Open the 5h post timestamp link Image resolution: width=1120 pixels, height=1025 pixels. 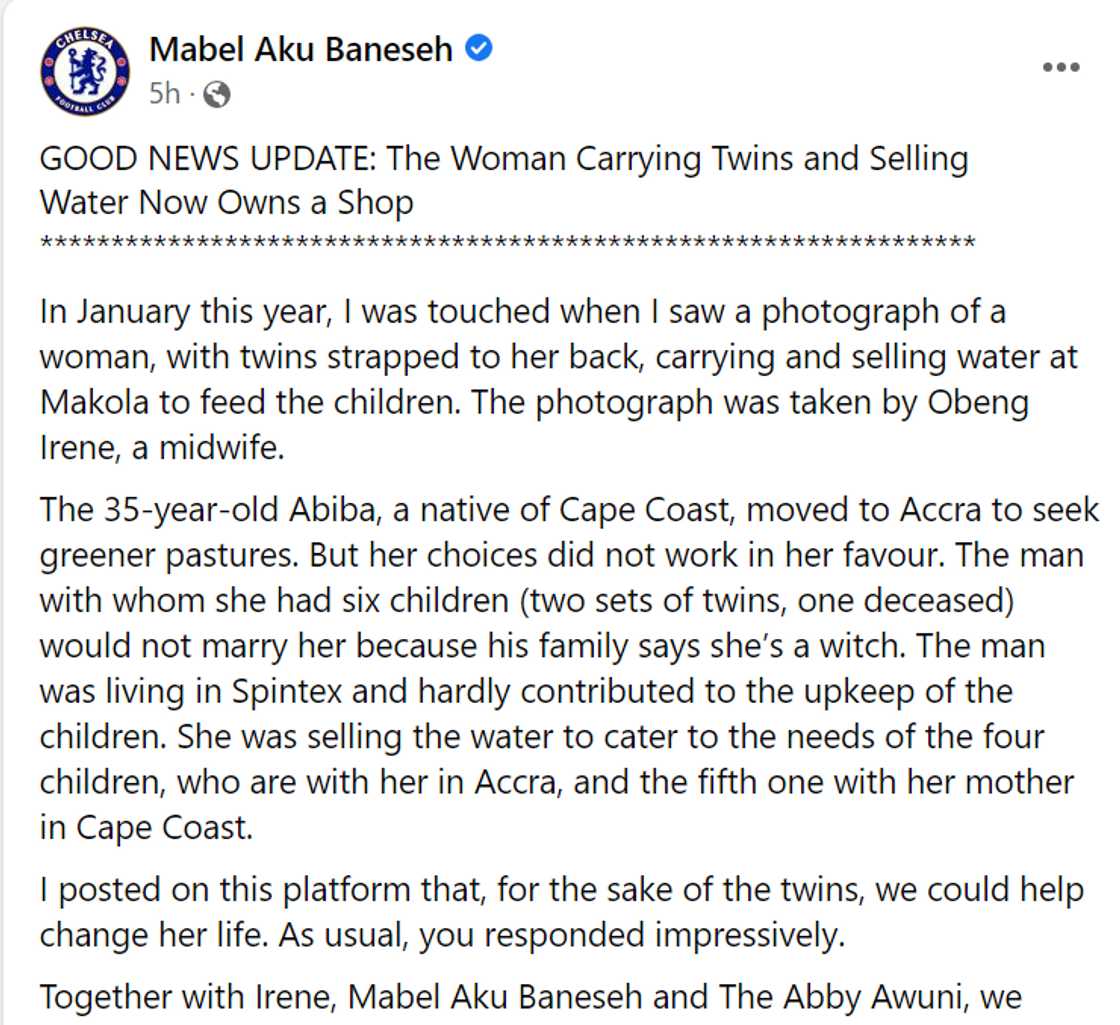click(x=163, y=93)
